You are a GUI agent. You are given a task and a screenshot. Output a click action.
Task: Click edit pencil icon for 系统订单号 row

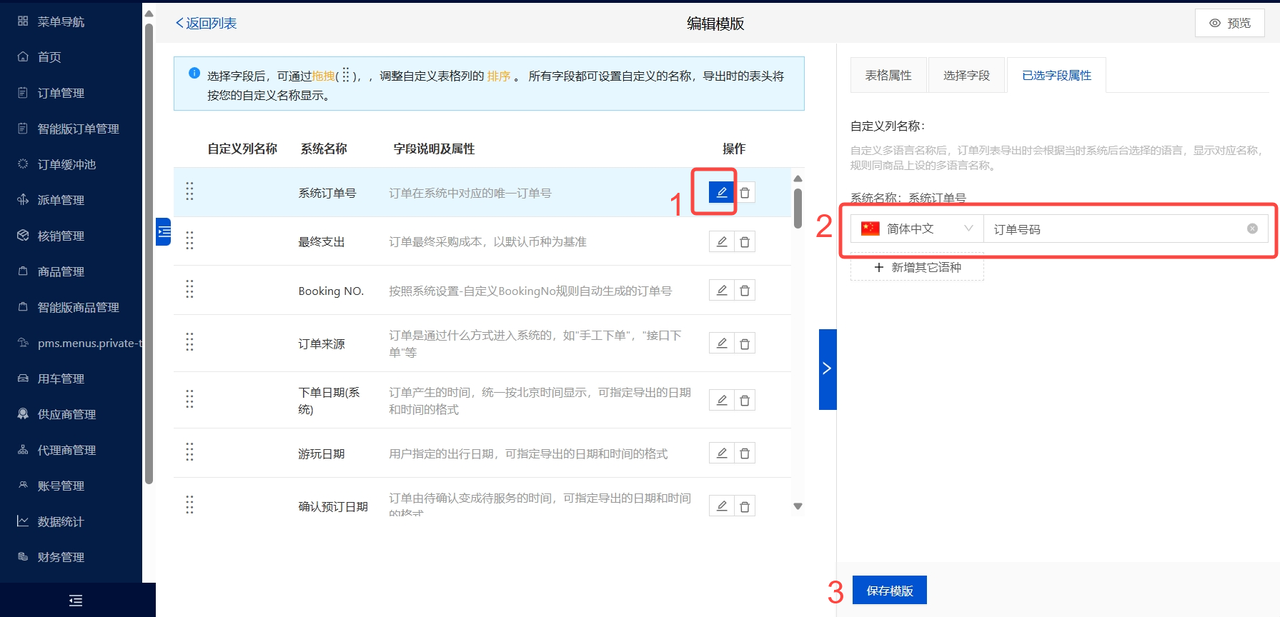tap(721, 192)
